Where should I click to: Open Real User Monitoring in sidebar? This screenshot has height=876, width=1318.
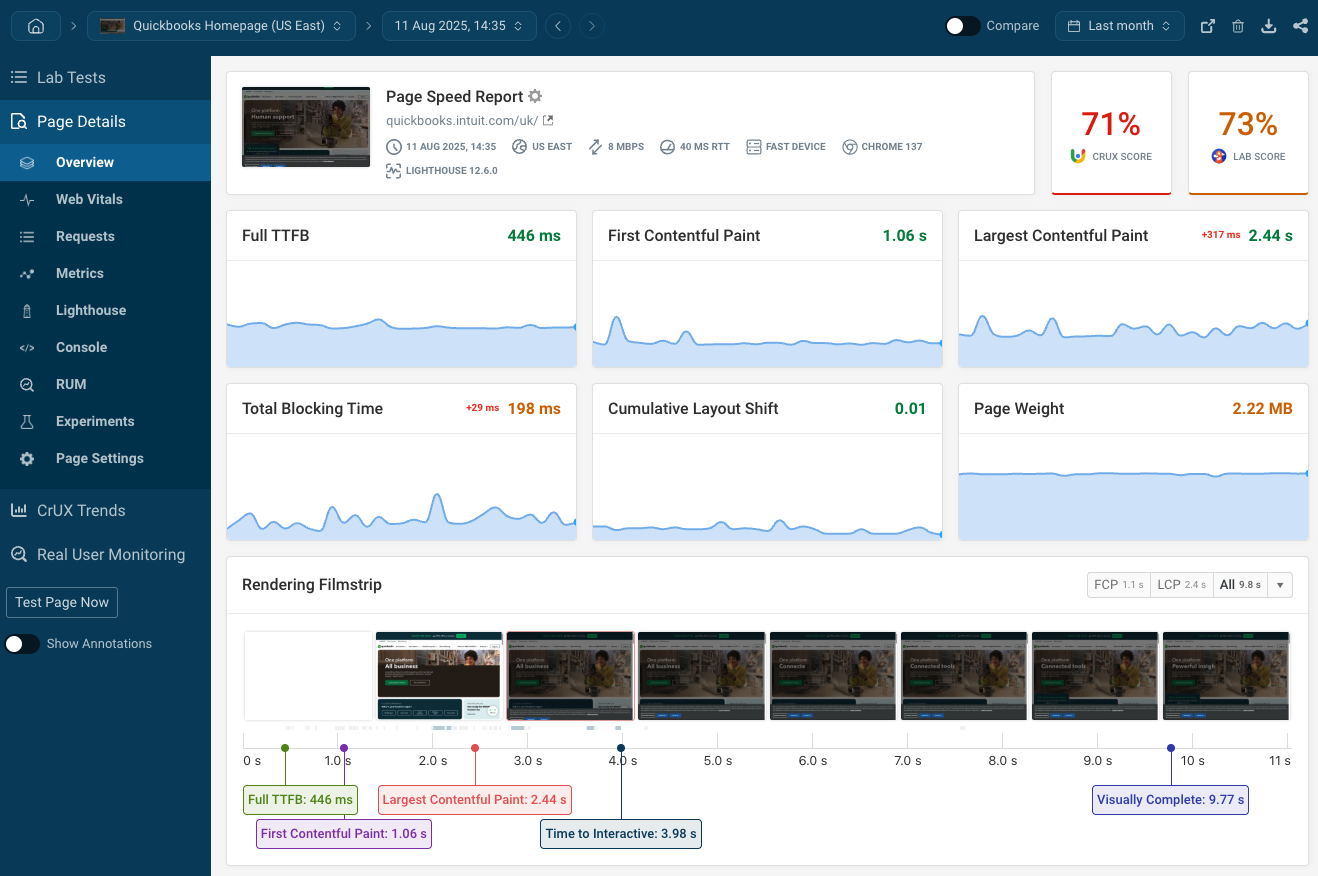coord(105,554)
